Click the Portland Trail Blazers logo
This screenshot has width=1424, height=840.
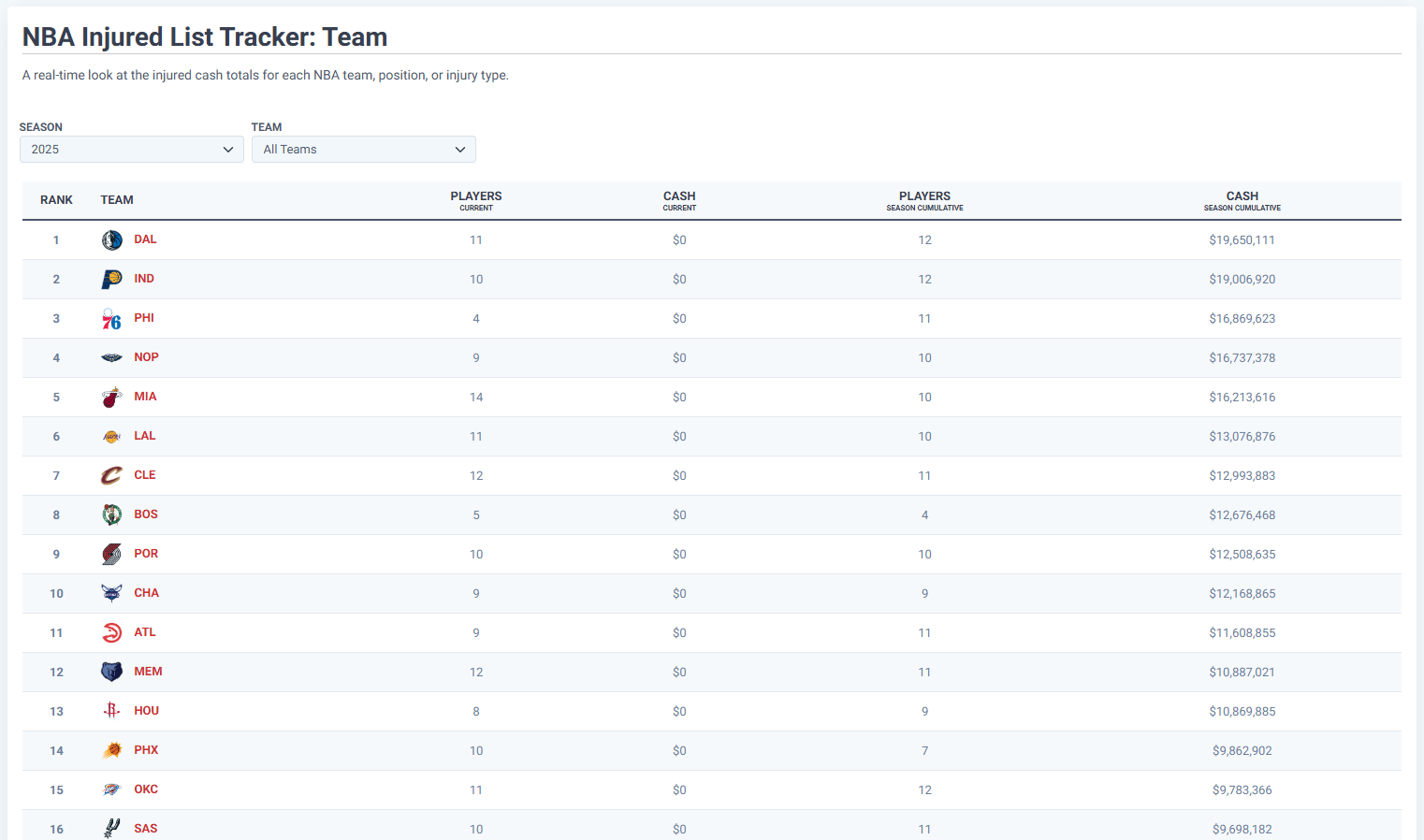[x=111, y=555]
